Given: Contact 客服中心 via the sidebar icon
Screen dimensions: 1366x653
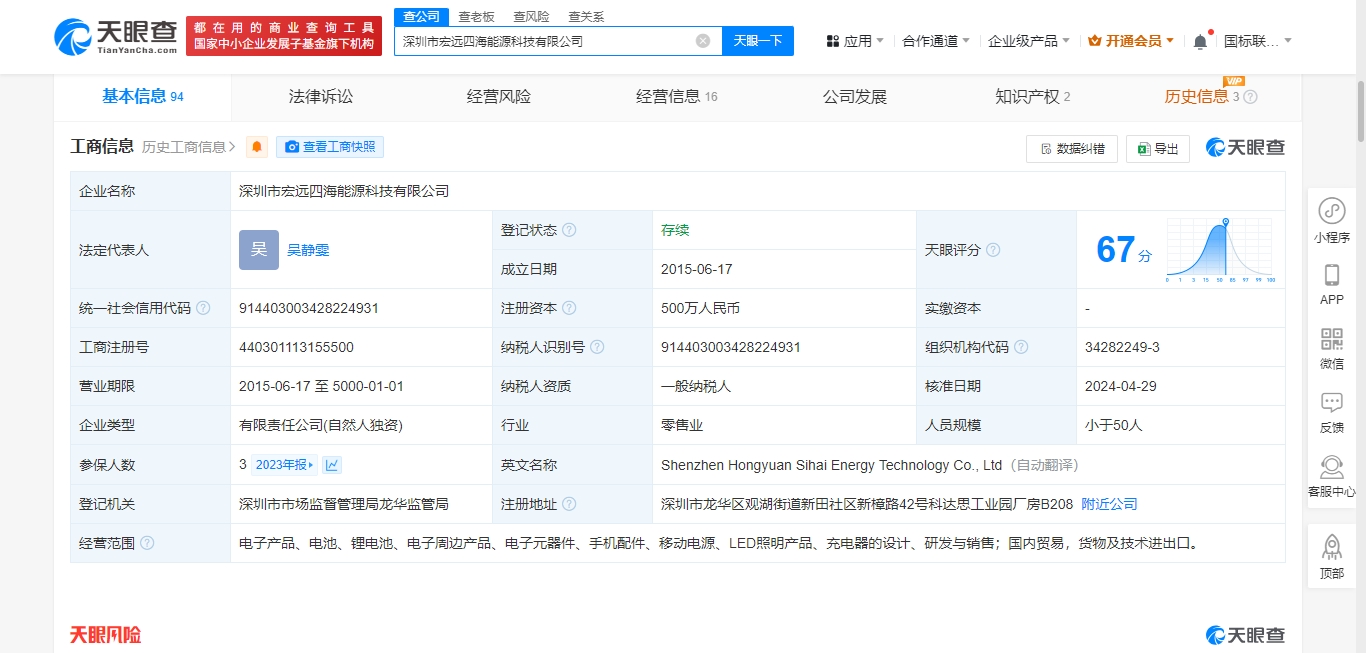Looking at the screenshot, I should (x=1332, y=476).
